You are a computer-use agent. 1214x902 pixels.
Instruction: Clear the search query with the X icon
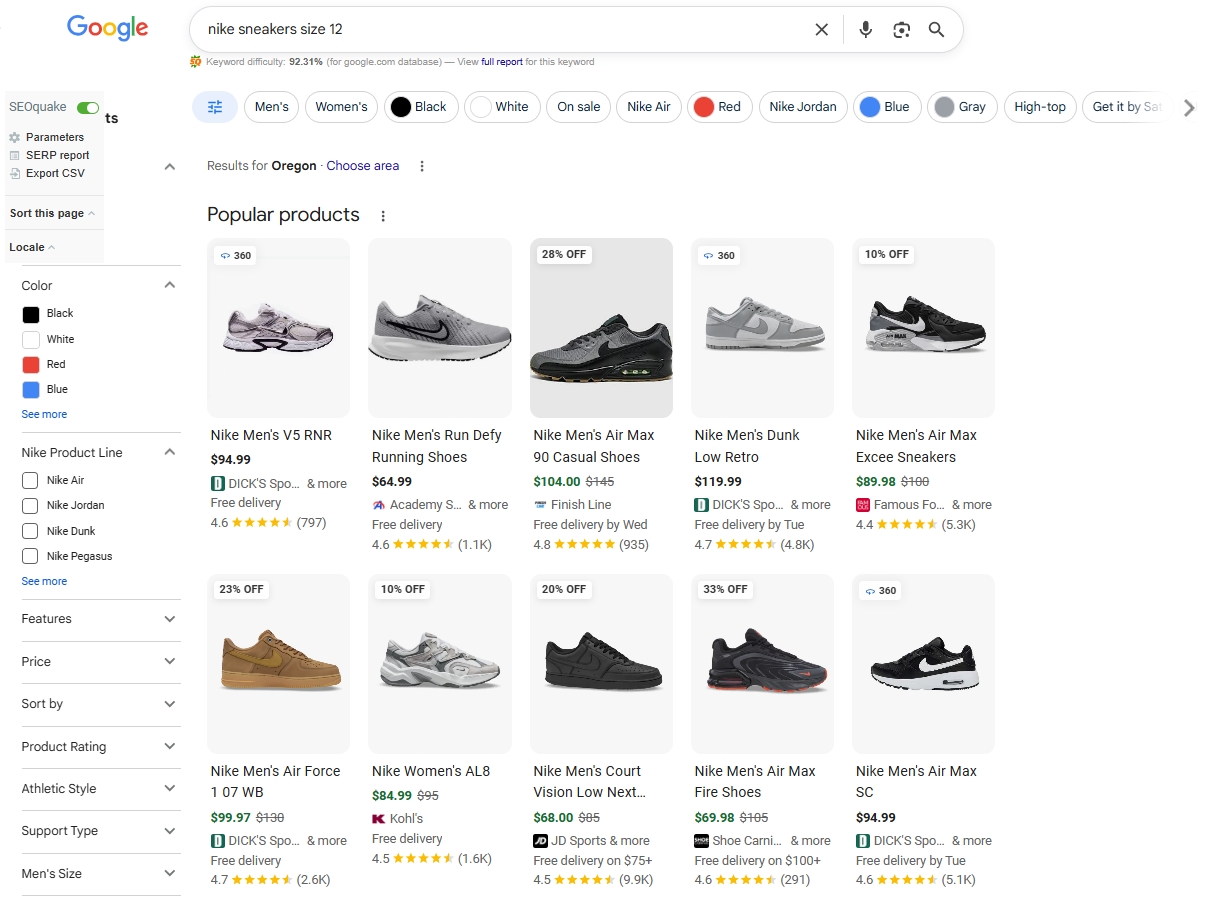tap(821, 29)
